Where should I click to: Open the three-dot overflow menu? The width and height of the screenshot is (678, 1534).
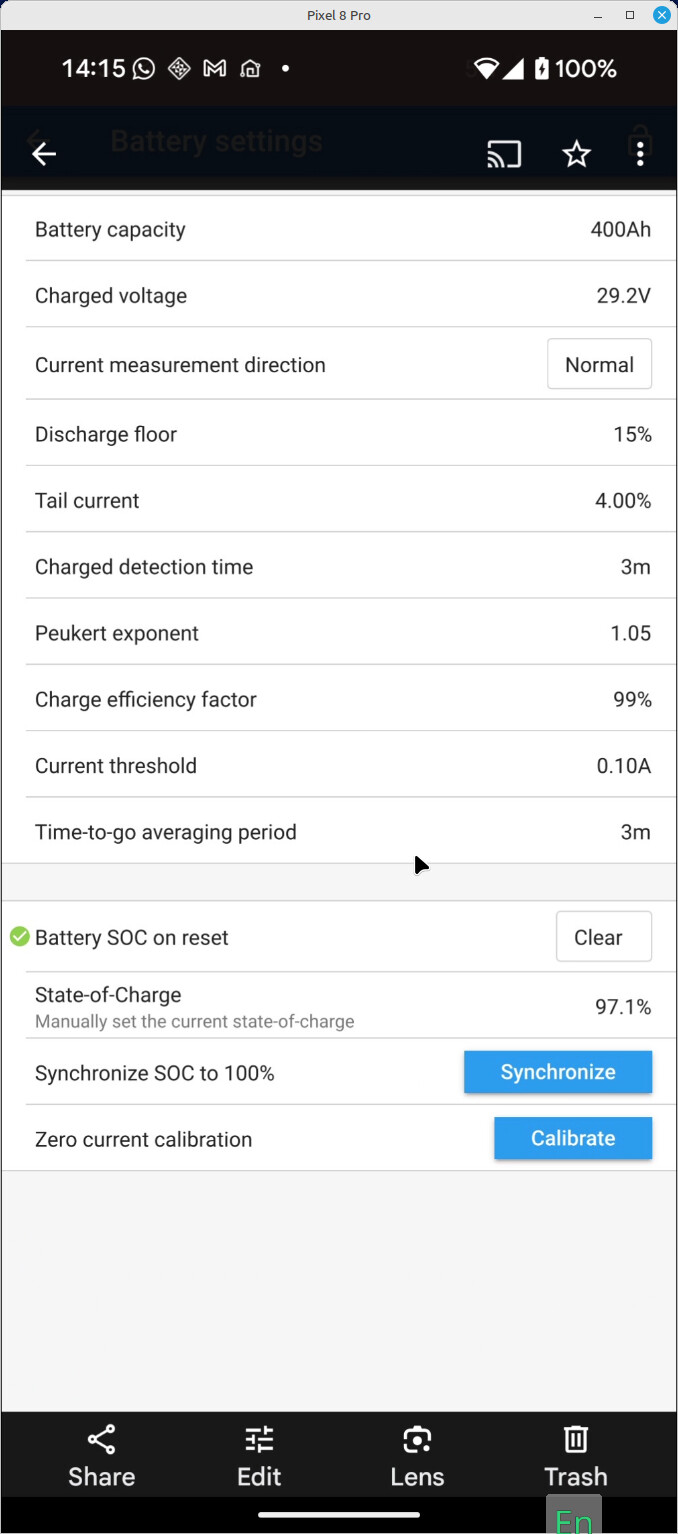(x=640, y=154)
